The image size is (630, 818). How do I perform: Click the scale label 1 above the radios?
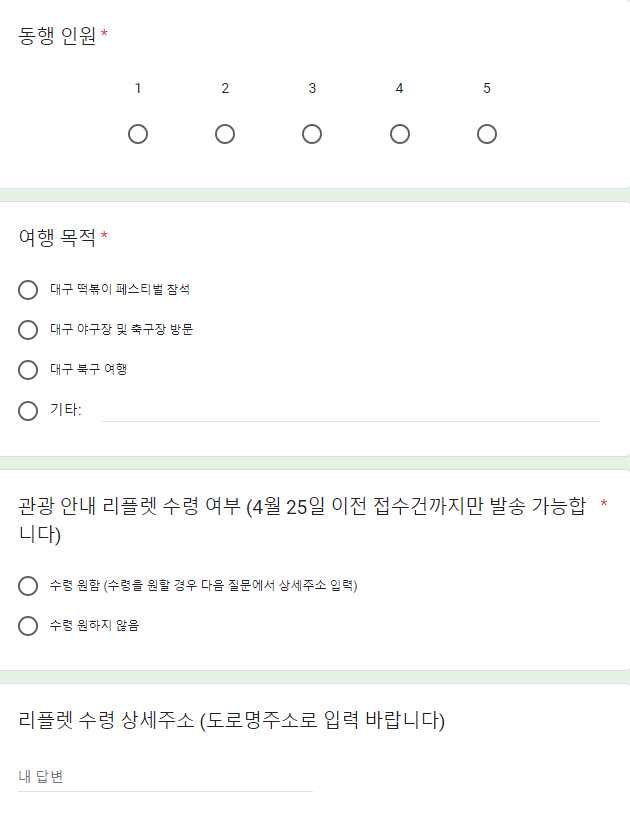coord(139,88)
